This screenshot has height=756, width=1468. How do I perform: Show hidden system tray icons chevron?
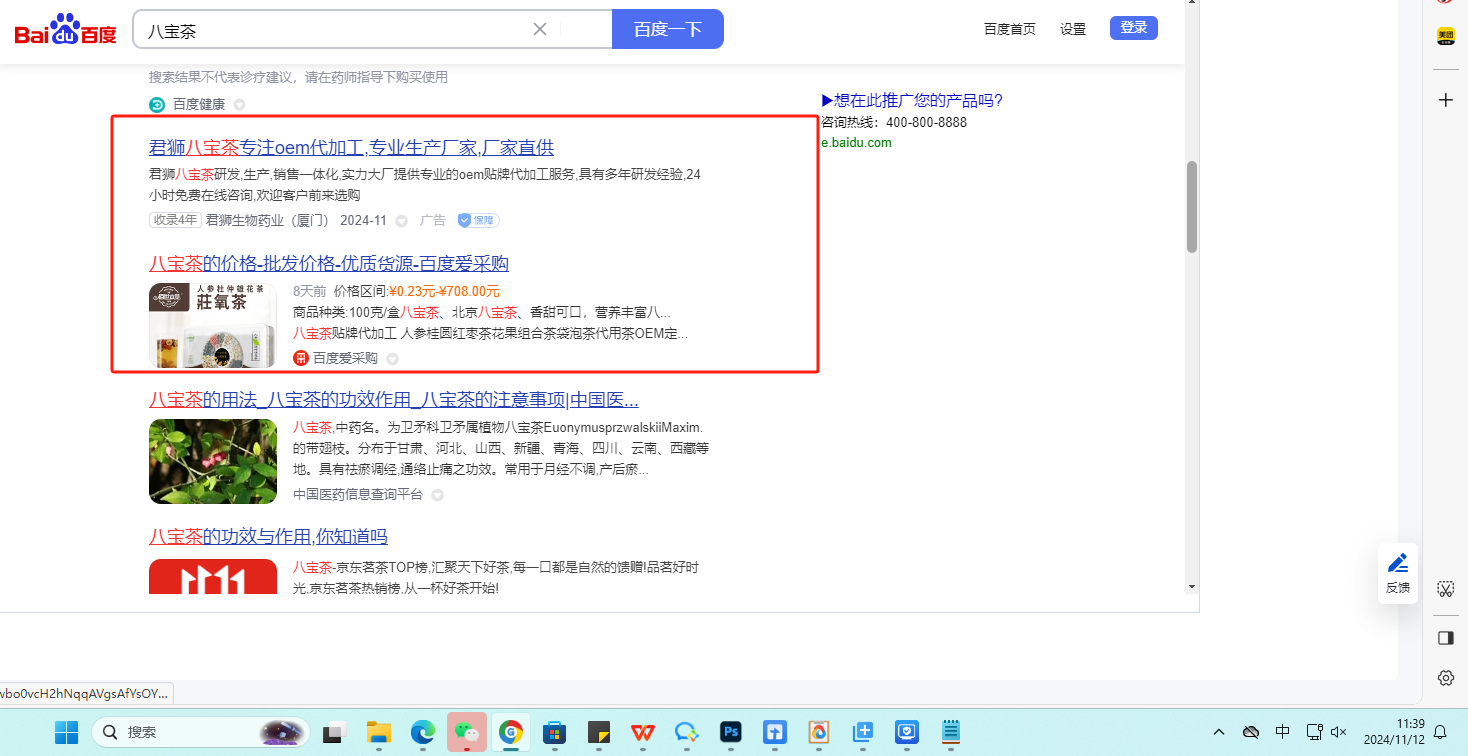click(1218, 732)
